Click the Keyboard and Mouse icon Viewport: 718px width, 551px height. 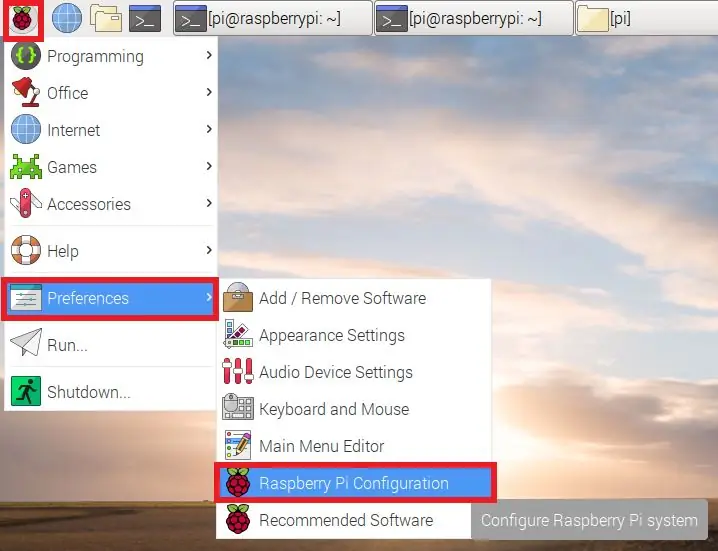coord(238,407)
